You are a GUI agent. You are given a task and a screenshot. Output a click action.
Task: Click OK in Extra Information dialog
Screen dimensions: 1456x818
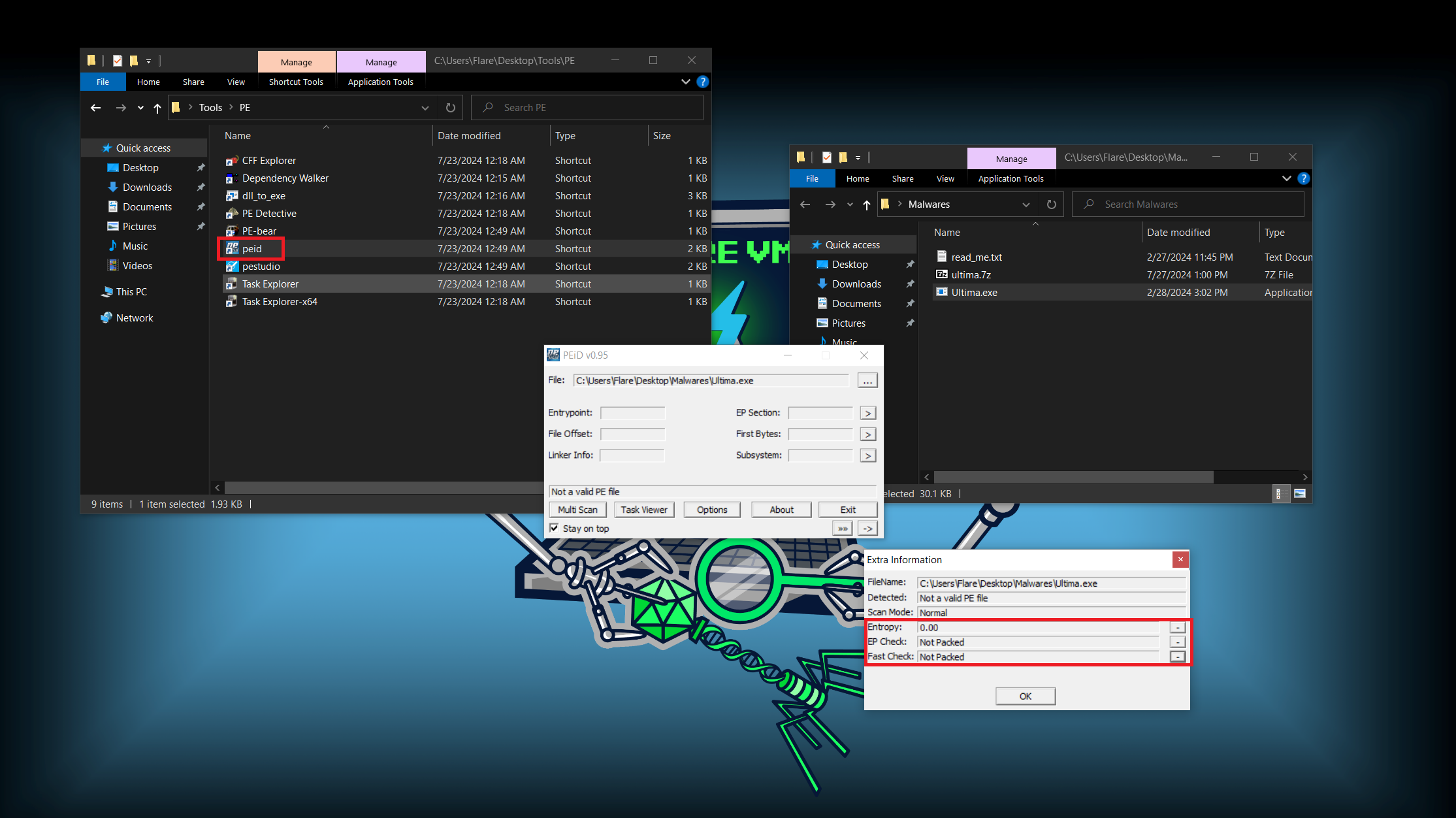pos(1026,696)
